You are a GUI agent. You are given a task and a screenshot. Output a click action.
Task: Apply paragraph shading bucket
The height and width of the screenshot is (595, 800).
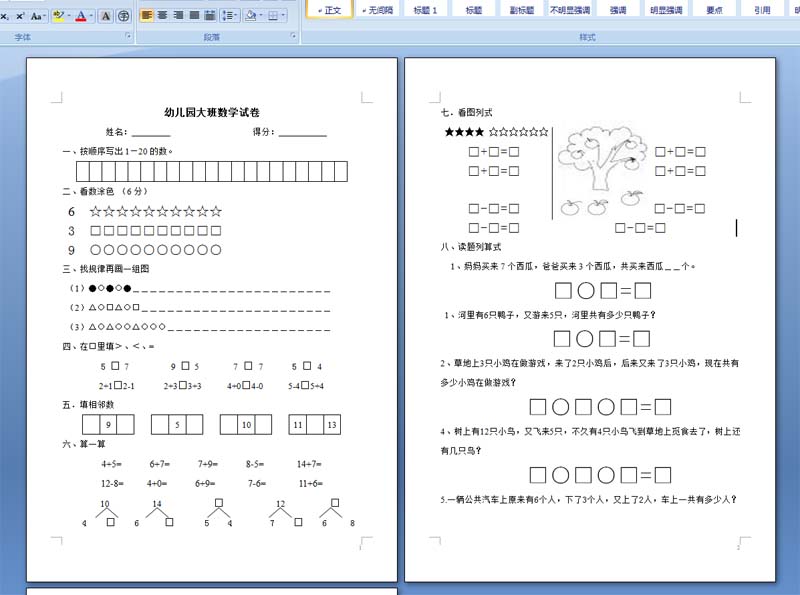click(x=250, y=15)
